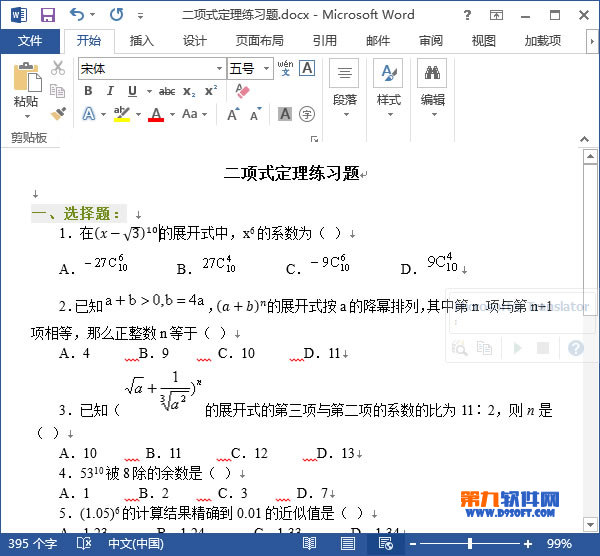Toggle superscript formatting
600x556 pixels.
coord(211,91)
